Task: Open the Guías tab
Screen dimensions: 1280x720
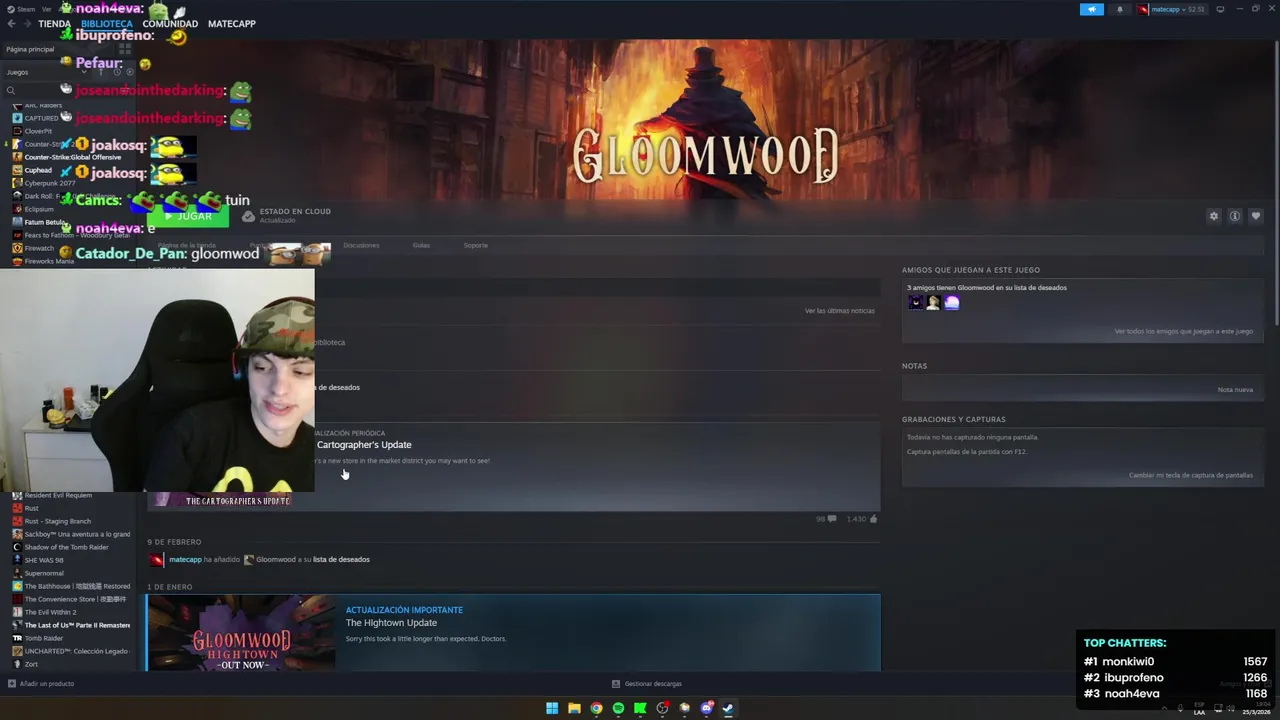Action: pos(421,245)
